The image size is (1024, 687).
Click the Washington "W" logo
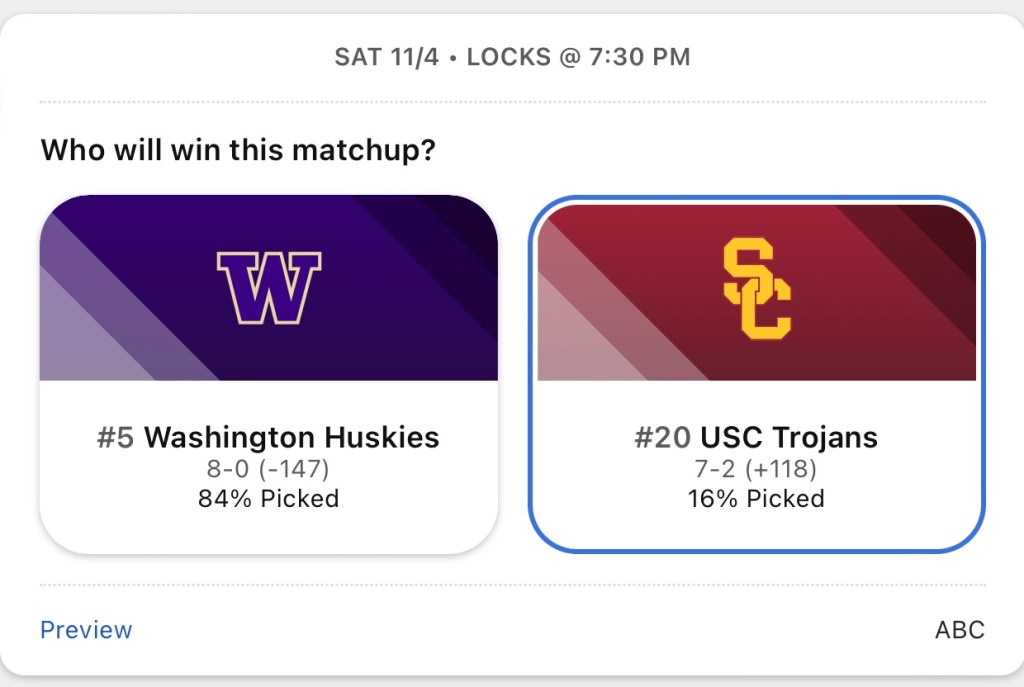268,287
